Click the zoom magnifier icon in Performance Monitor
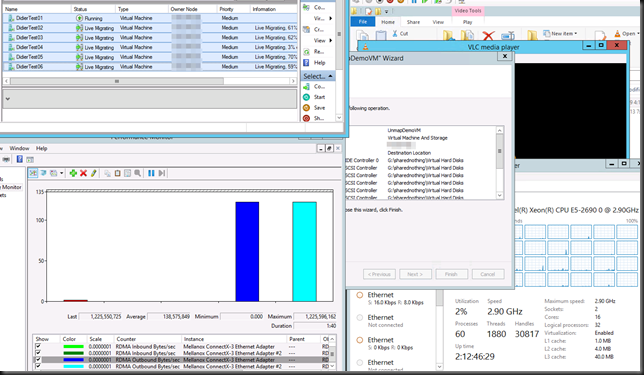 138,173
